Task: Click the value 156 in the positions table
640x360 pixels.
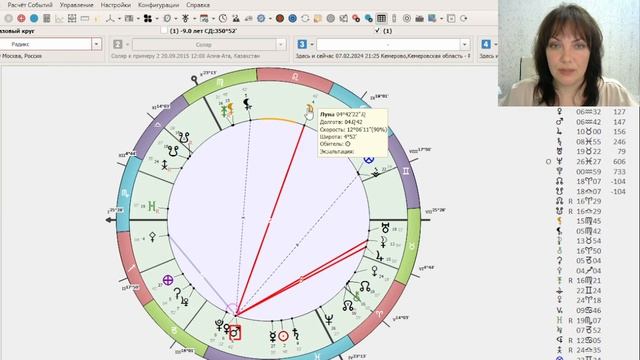Action: point(619,131)
